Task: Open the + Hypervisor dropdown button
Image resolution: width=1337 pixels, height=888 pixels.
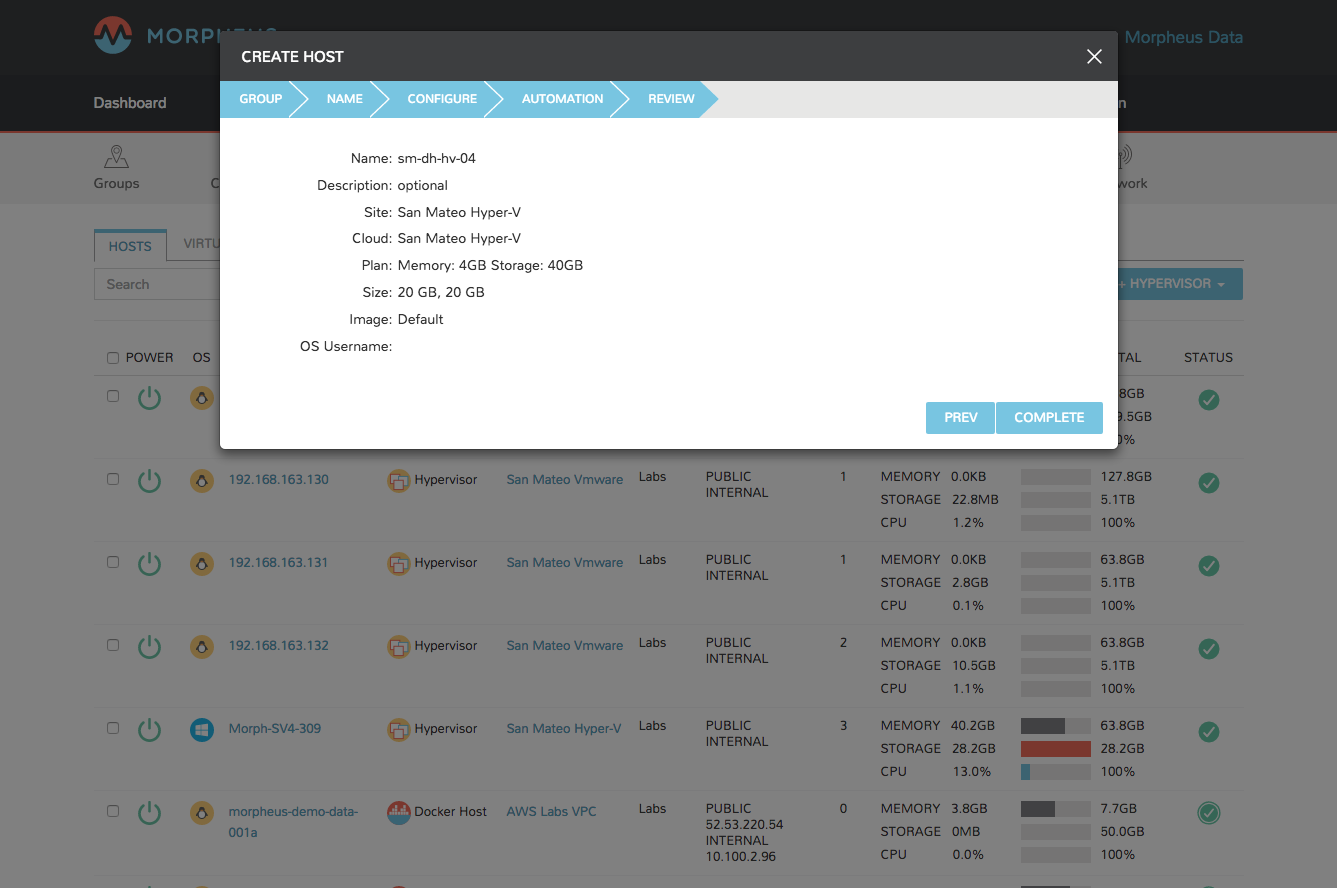Action: pos(1180,284)
